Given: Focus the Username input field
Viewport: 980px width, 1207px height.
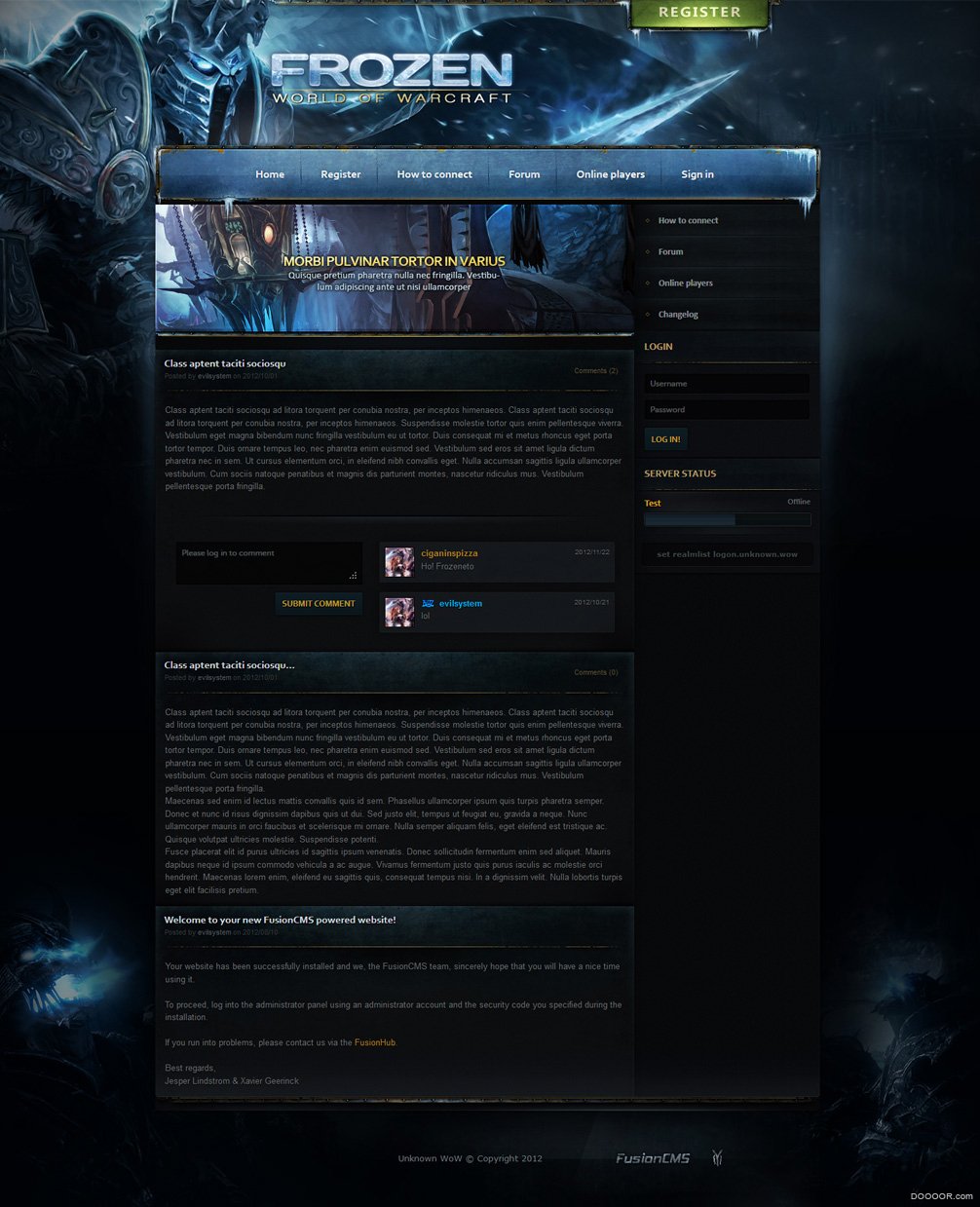Looking at the screenshot, I should pos(727,384).
